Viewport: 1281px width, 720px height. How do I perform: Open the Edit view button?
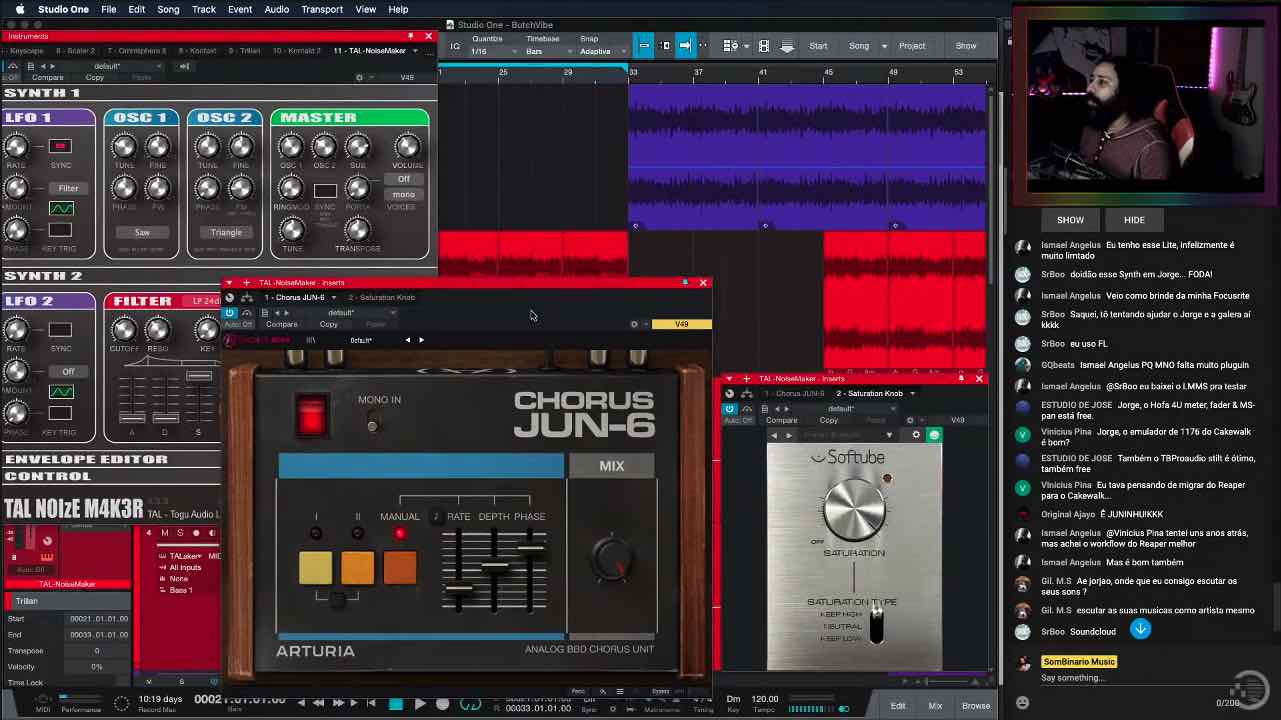click(x=898, y=706)
